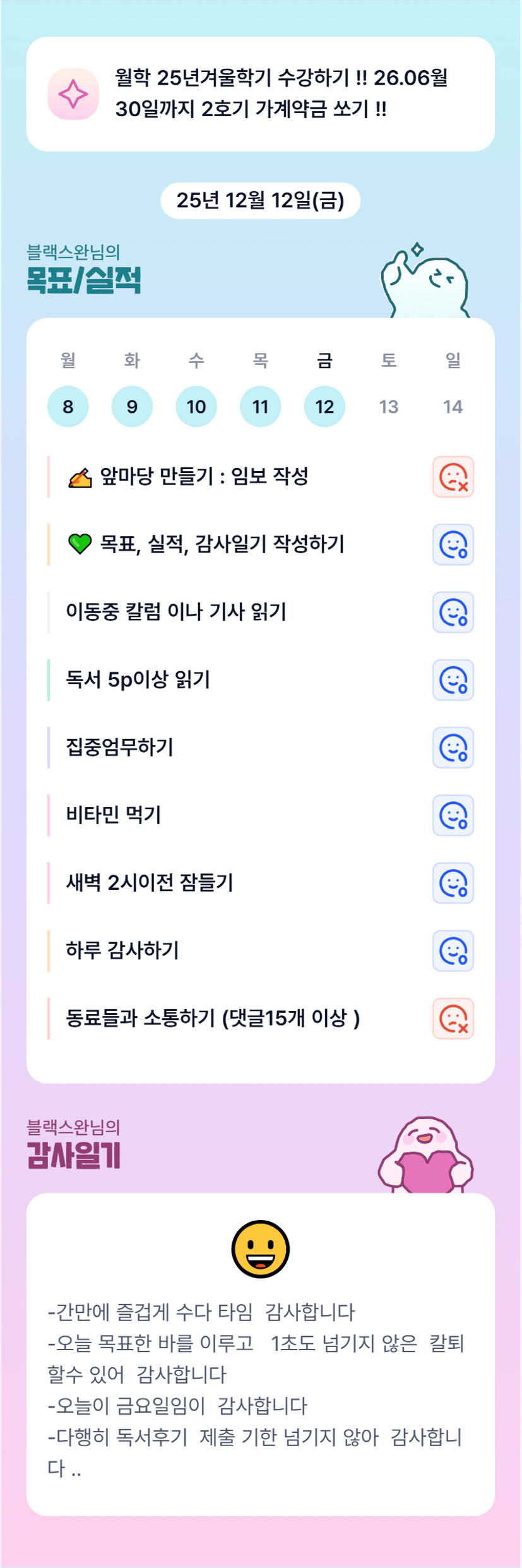Click the pink heart mascot above gratitude diary
This screenshot has height=1568, width=522.
tap(425, 1155)
